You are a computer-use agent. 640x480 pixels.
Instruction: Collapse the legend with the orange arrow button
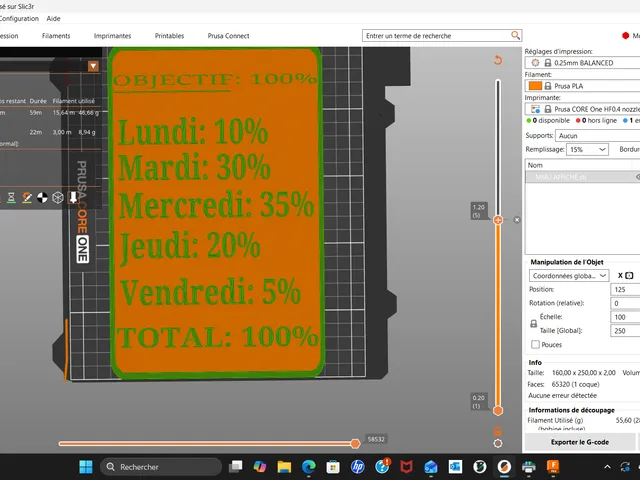93,66
